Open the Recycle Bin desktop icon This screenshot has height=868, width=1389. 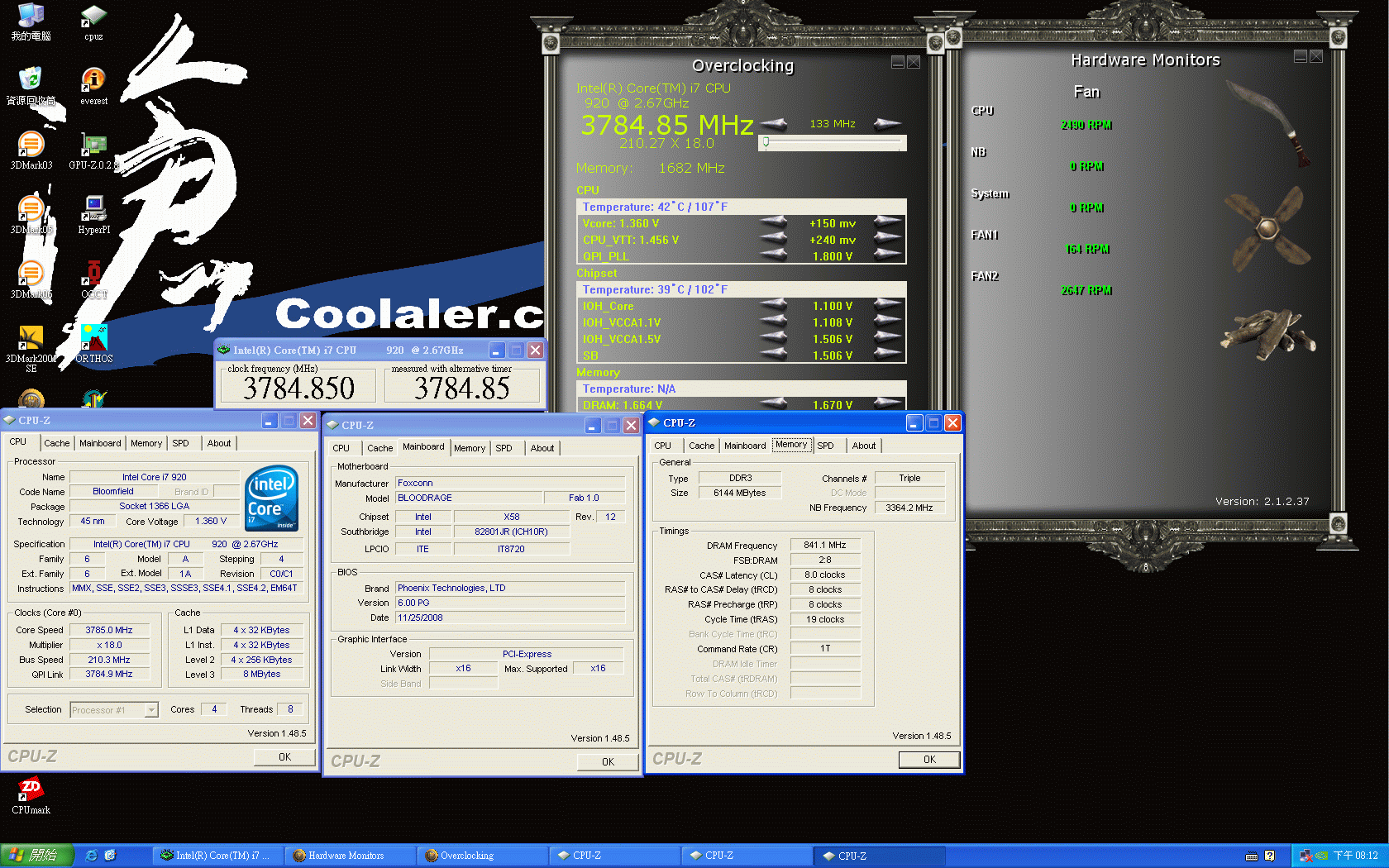(31, 86)
